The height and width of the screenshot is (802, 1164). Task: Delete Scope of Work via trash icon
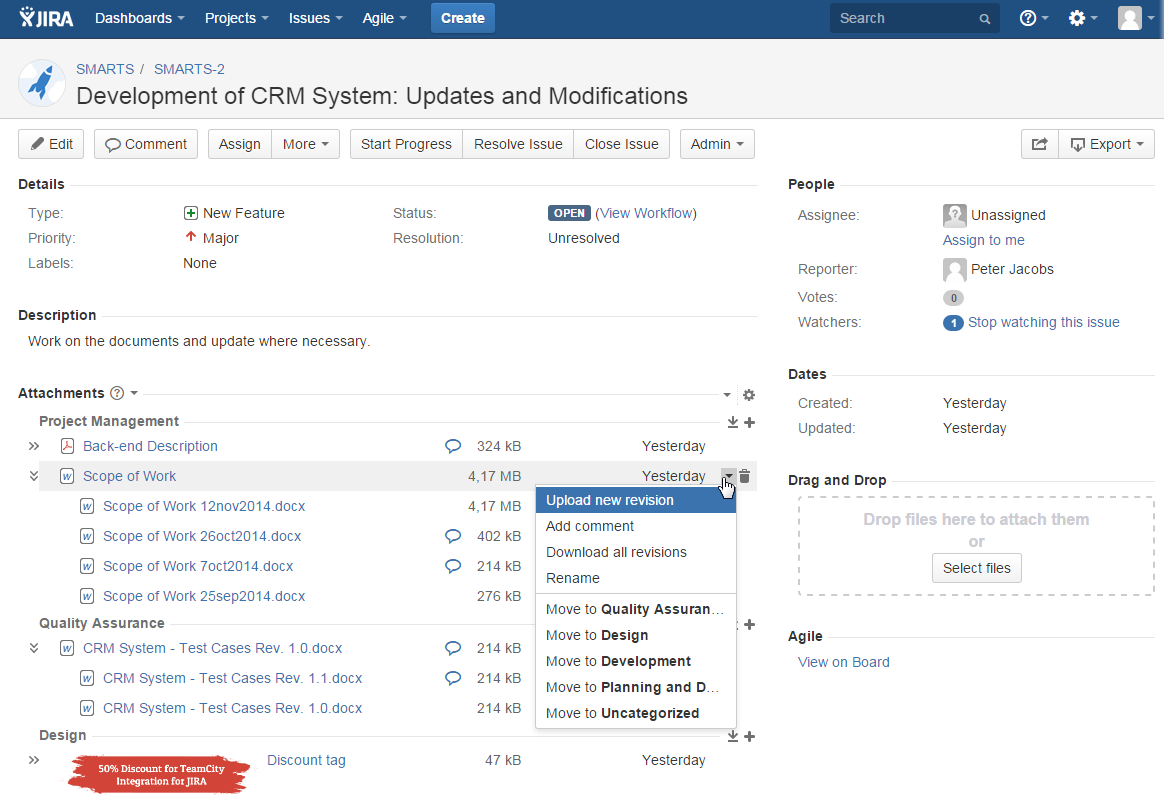(x=745, y=476)
